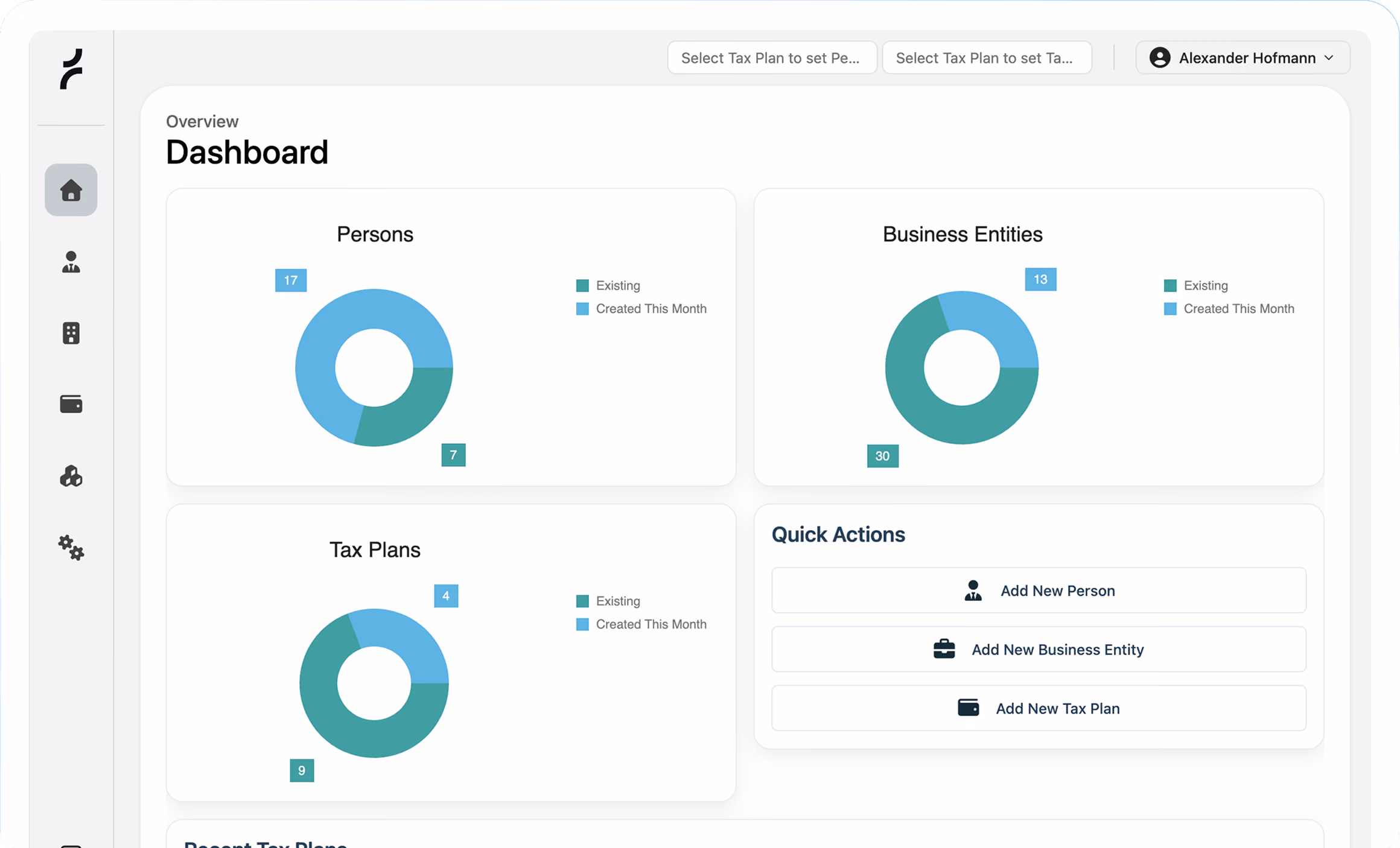Click the wallet icon in Add New Tax Plan
Viewport: 1400px width, 848px height.
pos(969,707)
